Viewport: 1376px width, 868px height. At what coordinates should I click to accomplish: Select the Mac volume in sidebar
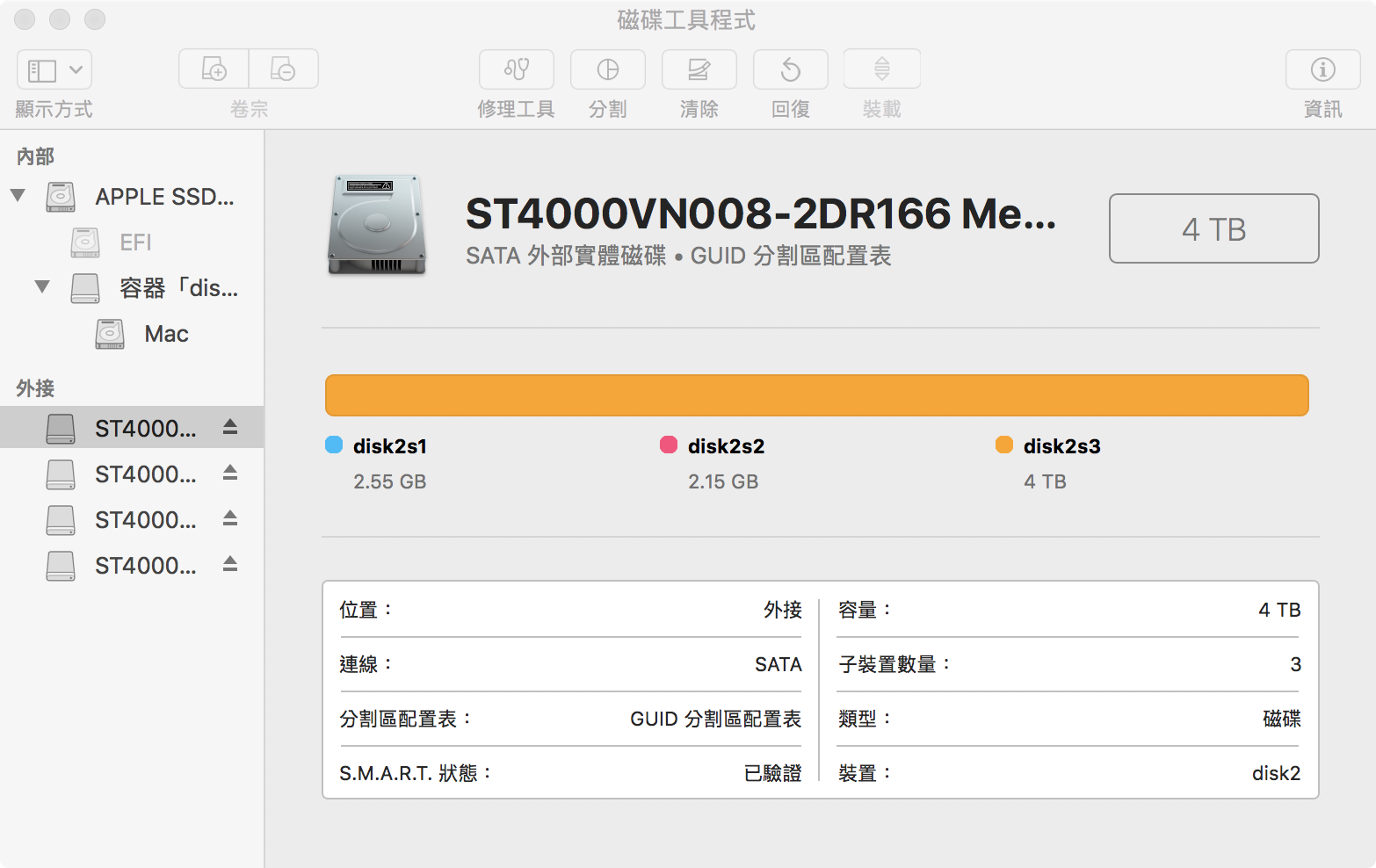click(166, 334)
